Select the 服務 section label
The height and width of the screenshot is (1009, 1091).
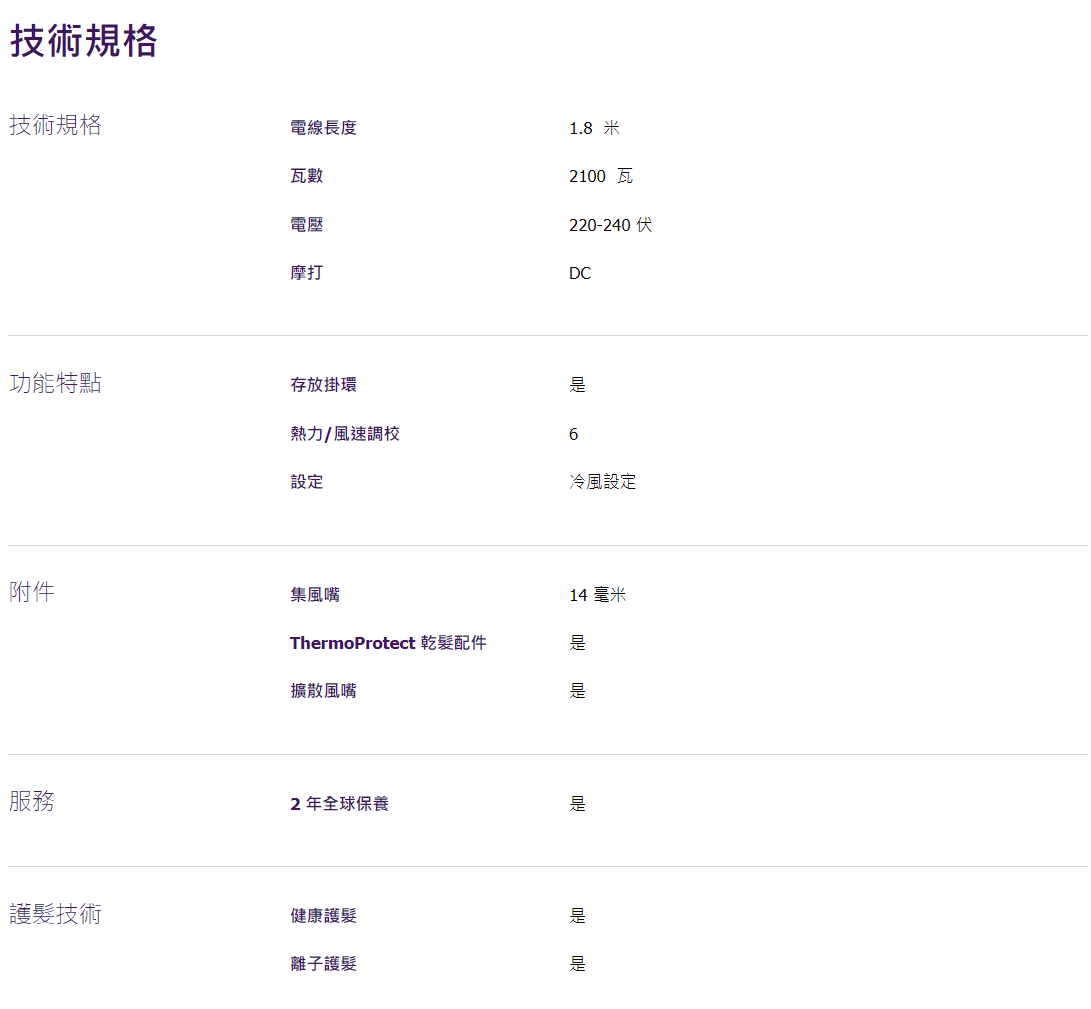pos(32,801)
